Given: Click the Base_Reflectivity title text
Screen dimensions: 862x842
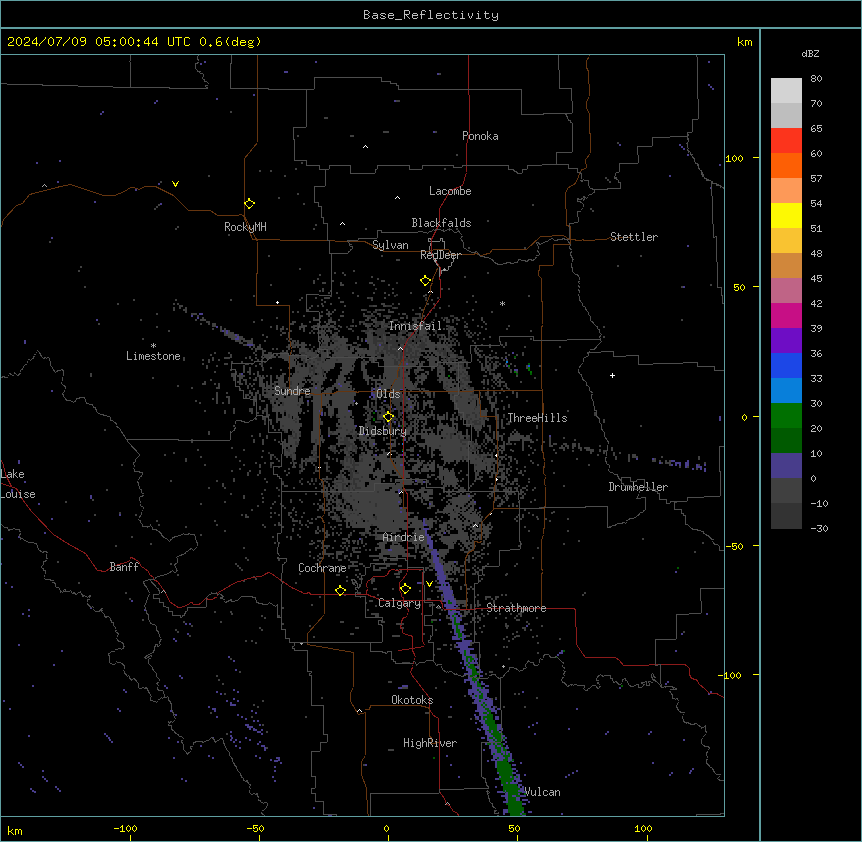Looking at the screenshot, I should [x=430, y=15].
